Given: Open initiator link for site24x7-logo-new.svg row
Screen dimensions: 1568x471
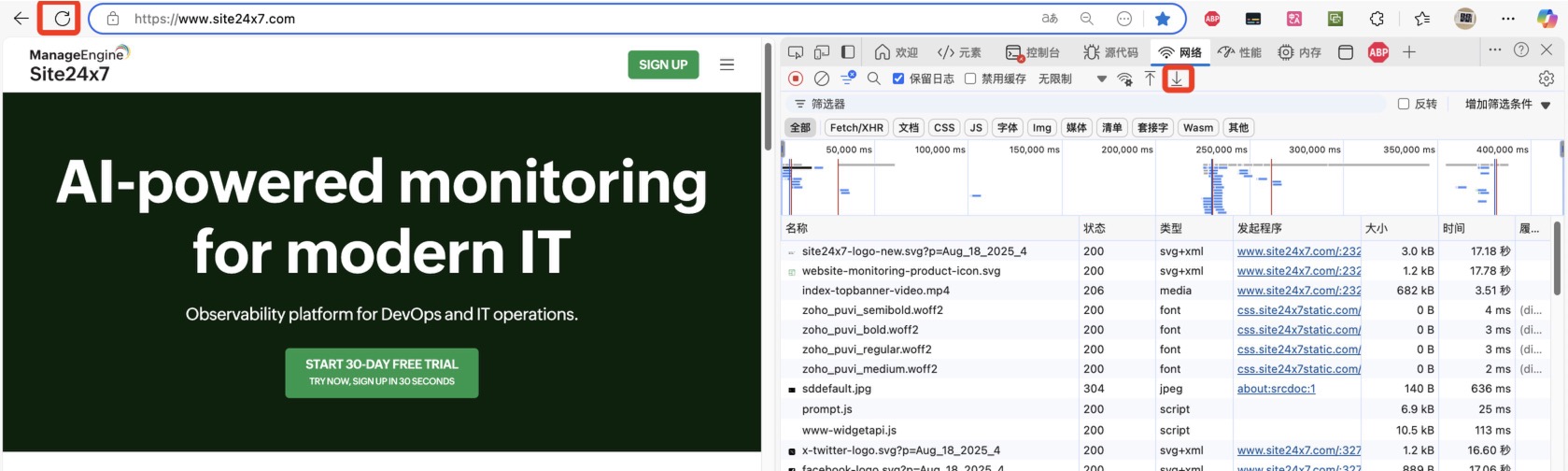Looking at the screenshot, I should pos(1299,251).
